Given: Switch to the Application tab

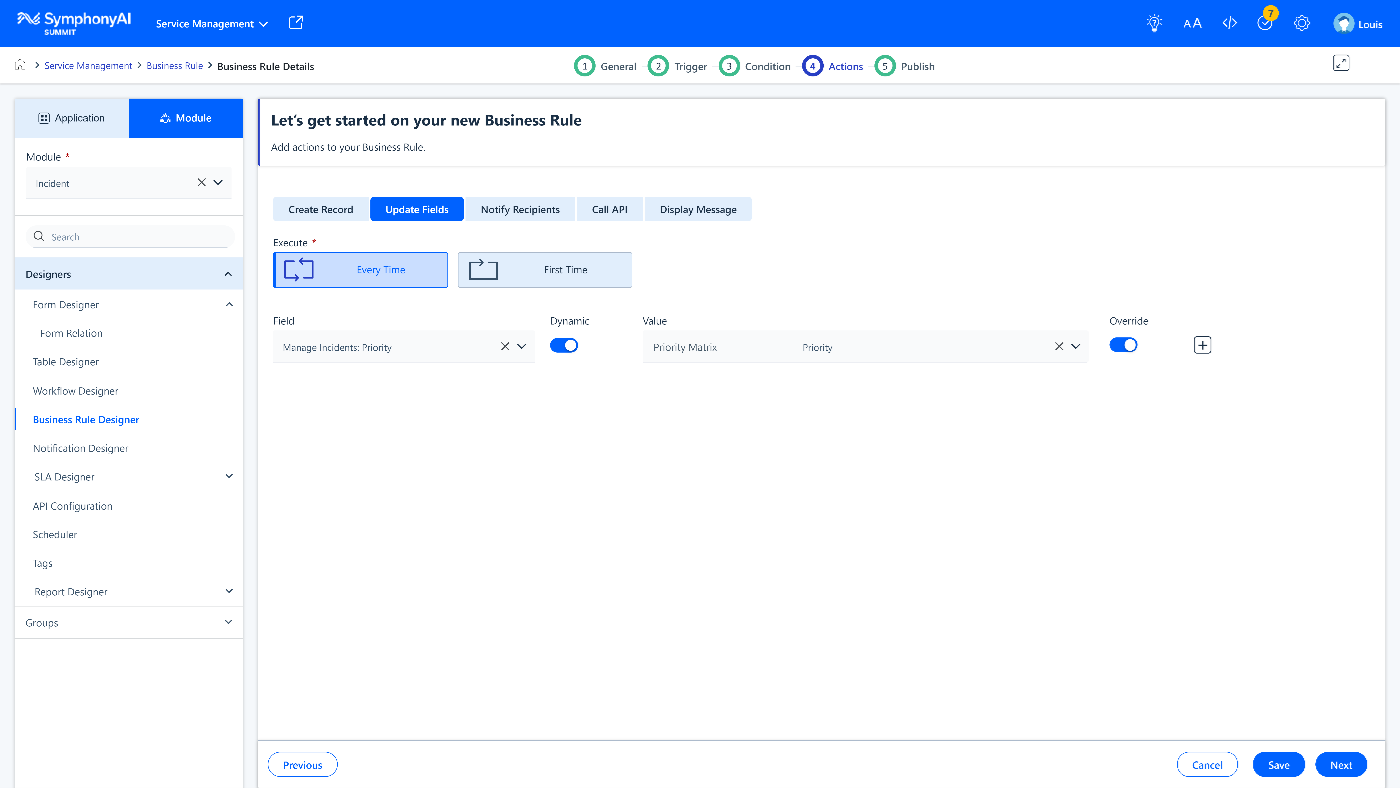Looking at the screenshot, I should click(71, 117).
